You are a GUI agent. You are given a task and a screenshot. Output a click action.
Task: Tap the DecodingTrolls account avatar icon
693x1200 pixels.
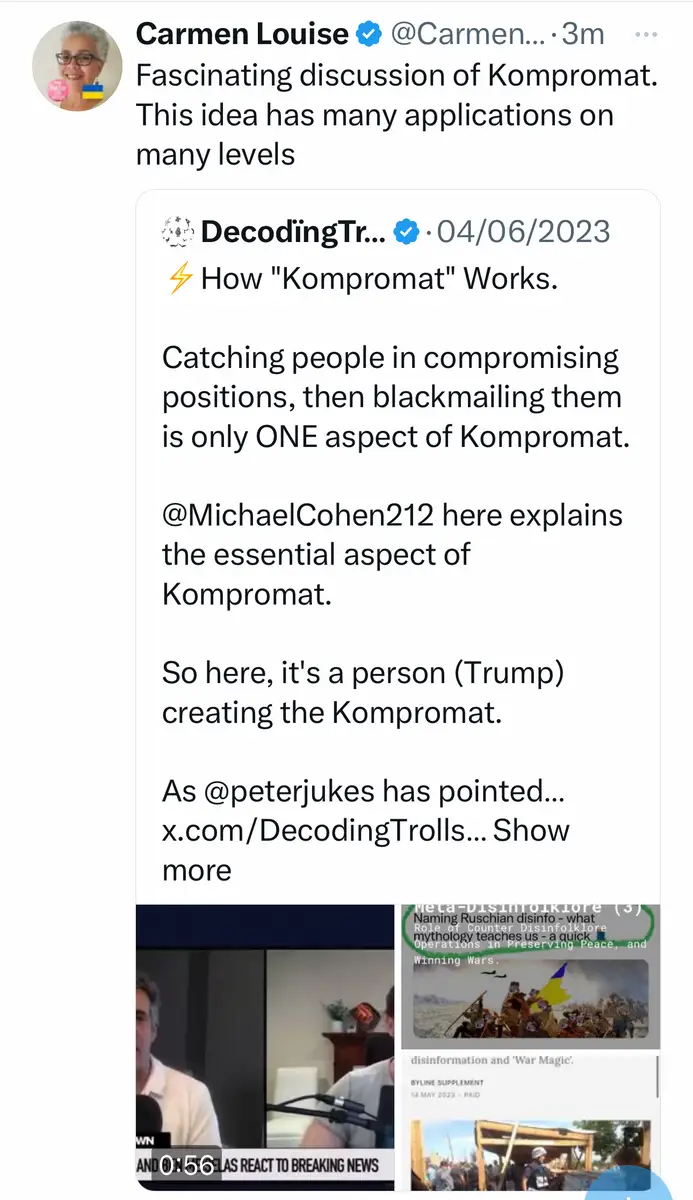coord(177,233)
